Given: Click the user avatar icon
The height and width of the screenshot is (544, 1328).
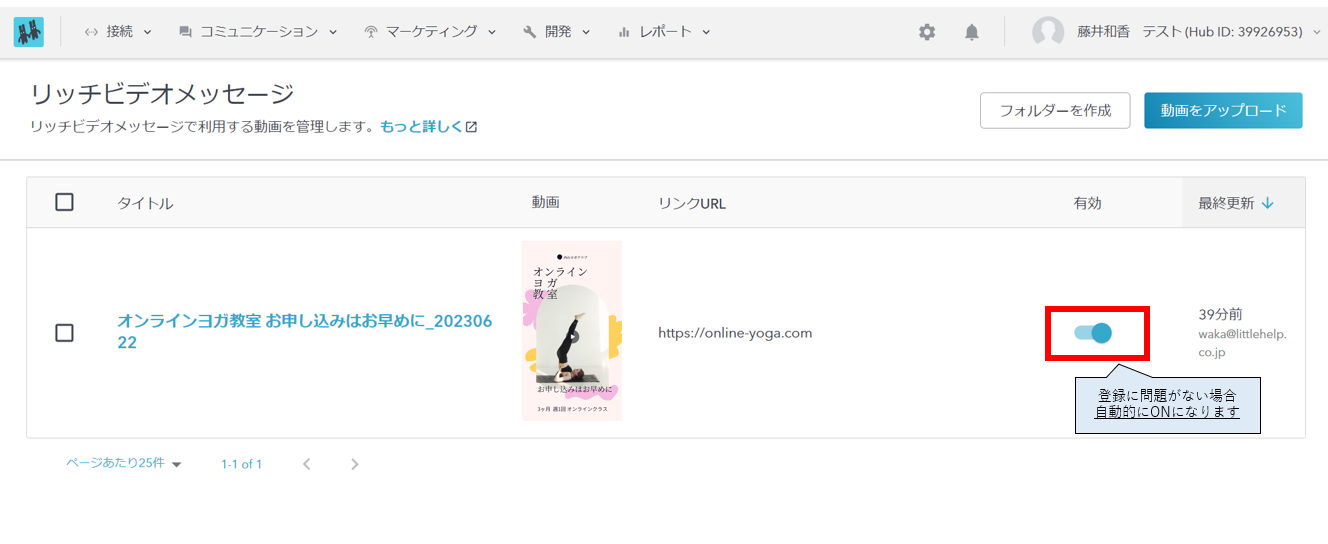Looking at the screenshot, I should (1048, 32).
